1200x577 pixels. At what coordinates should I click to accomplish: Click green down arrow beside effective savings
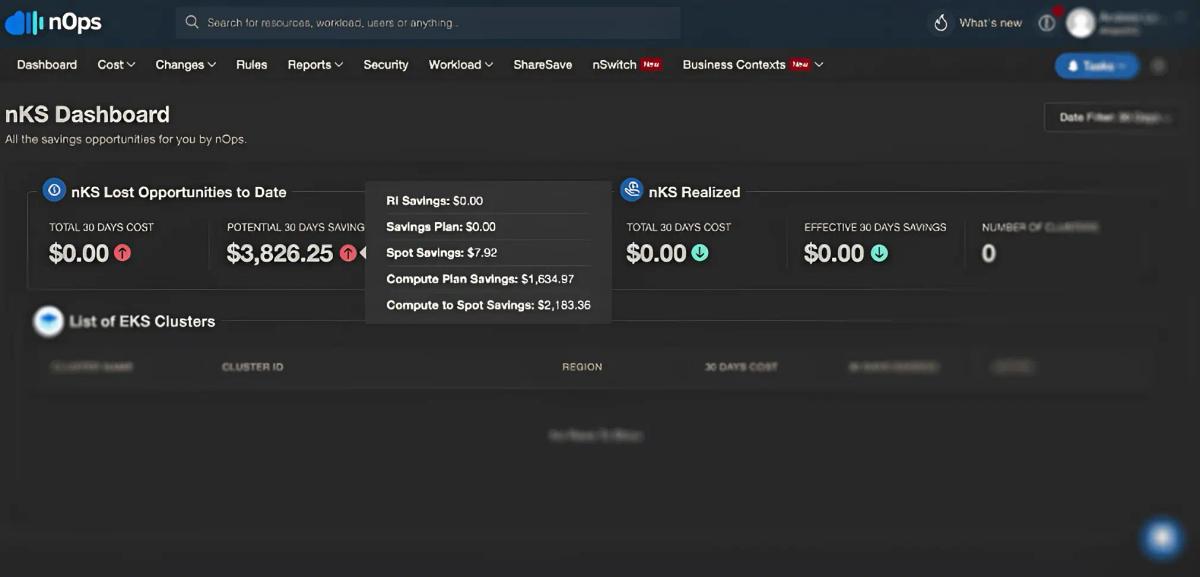pos(879,254)
